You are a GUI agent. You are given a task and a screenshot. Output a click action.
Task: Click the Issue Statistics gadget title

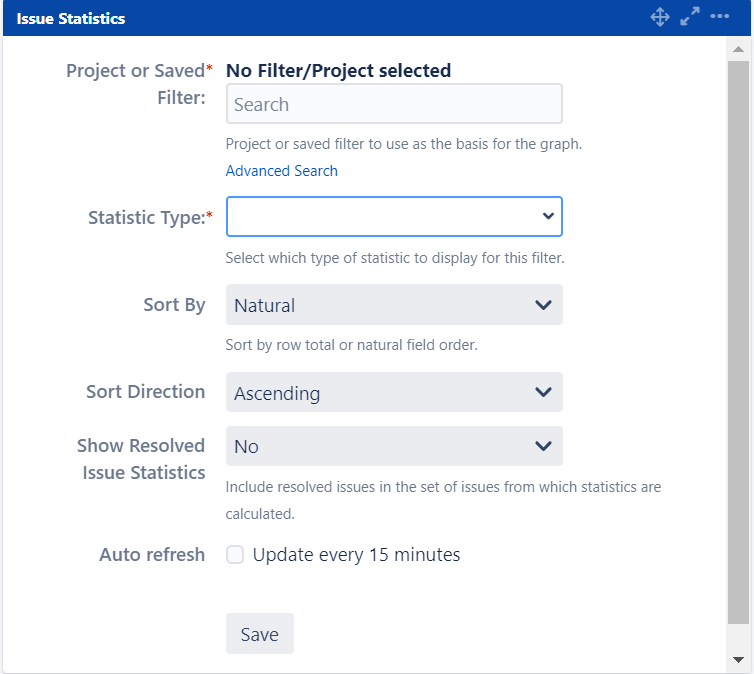point(71,18)
